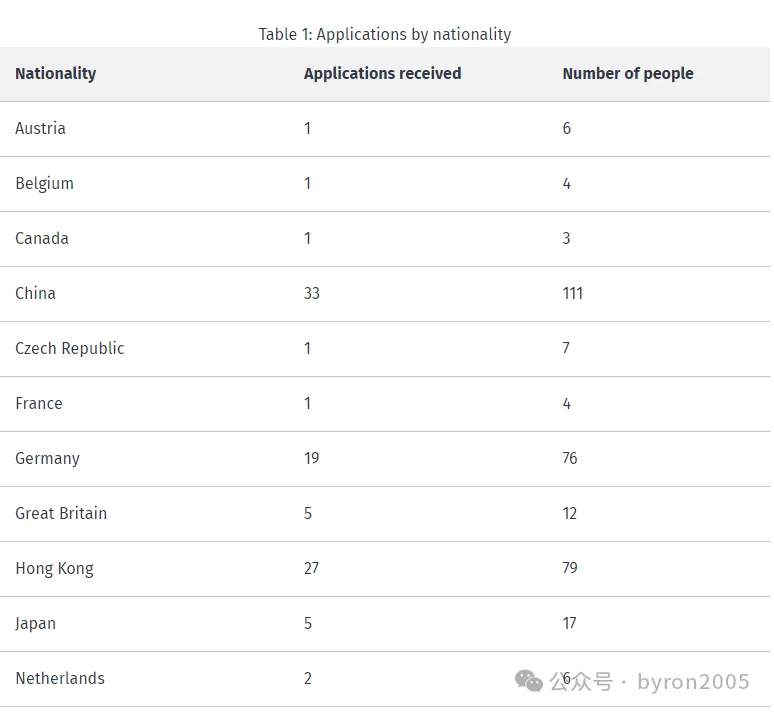Click the France nationality cell

click(39, 403)
